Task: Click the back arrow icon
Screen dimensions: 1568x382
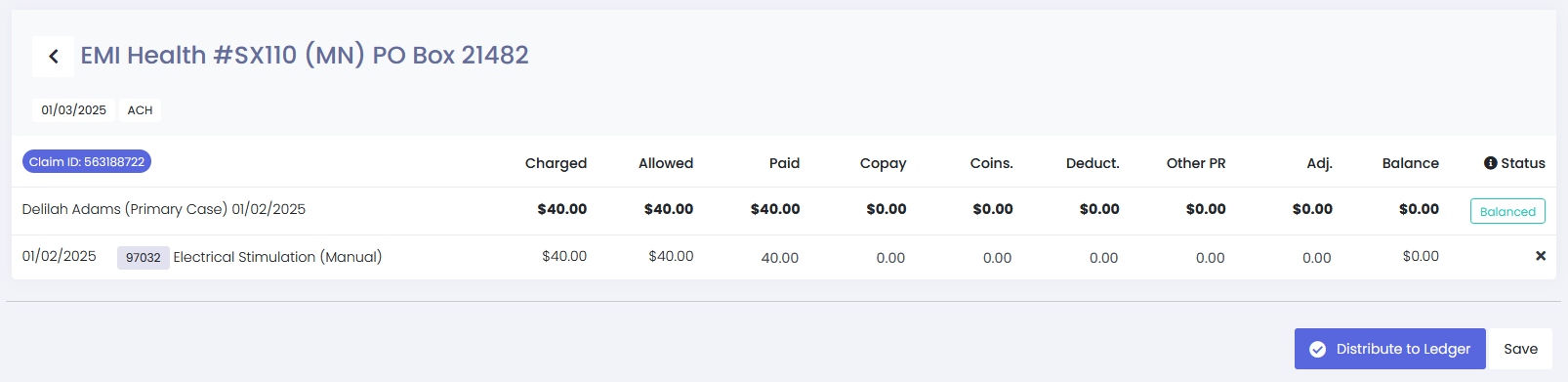Action: [x=54, y=57]
